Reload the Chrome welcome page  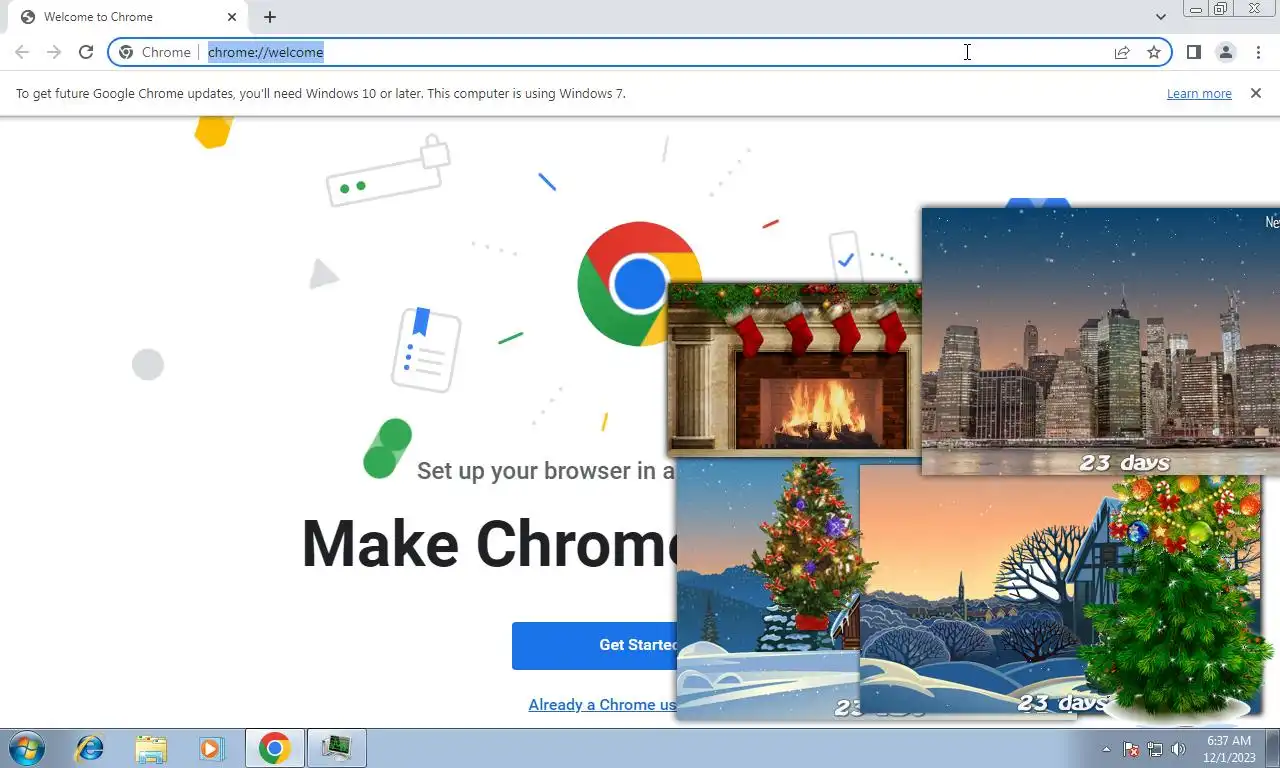(86, 52)
